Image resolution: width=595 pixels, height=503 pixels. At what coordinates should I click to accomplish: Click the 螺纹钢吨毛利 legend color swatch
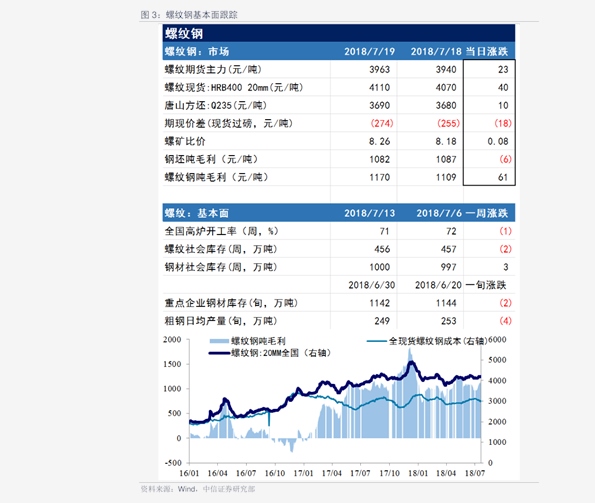pos(219,341)
